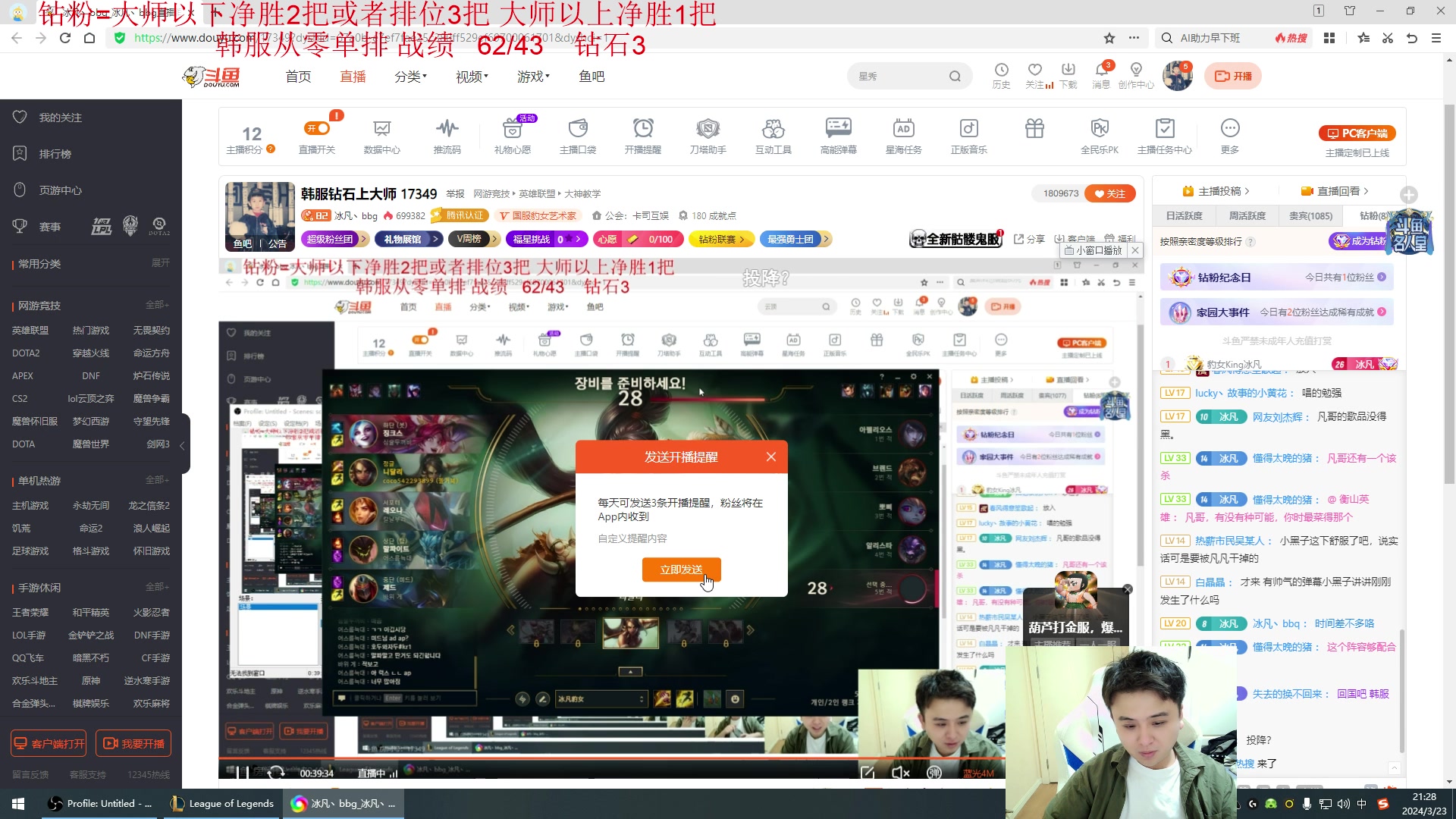Click 直播回看 replay link
The image size is (1456, 819).
click(1335, 191)
